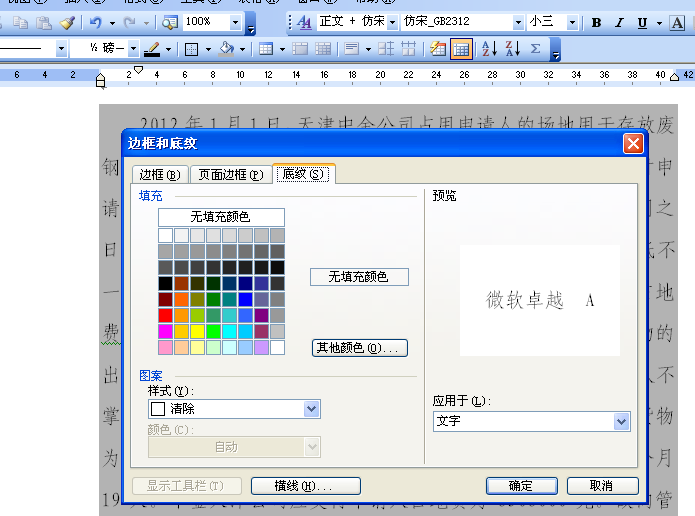This screenshot has height=516, width=695.
Task: Click Sort Ascending A-Z icon
Action: click(489, 49)
